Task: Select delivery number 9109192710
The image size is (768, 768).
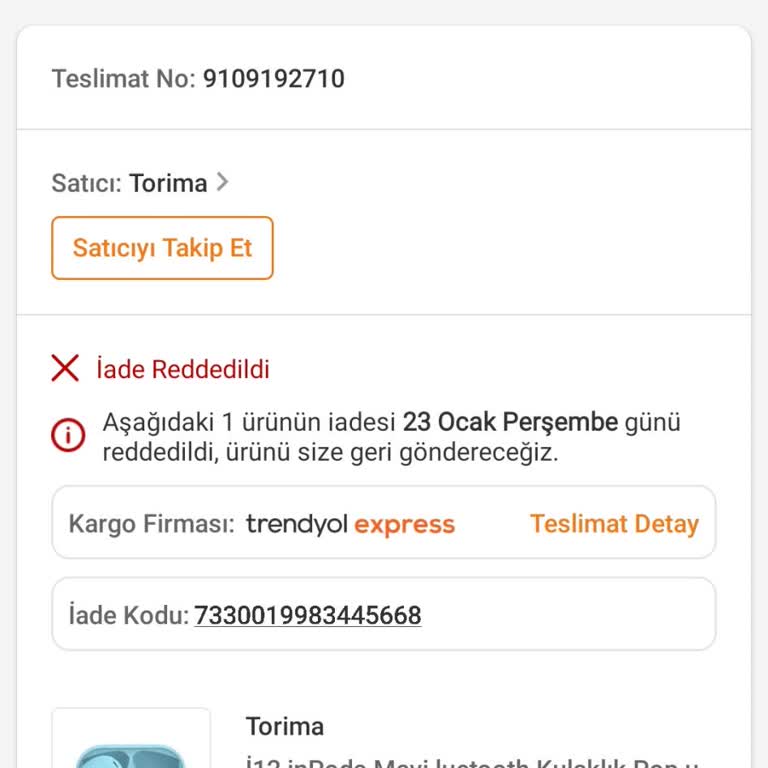Action: (x=273, y=79)
